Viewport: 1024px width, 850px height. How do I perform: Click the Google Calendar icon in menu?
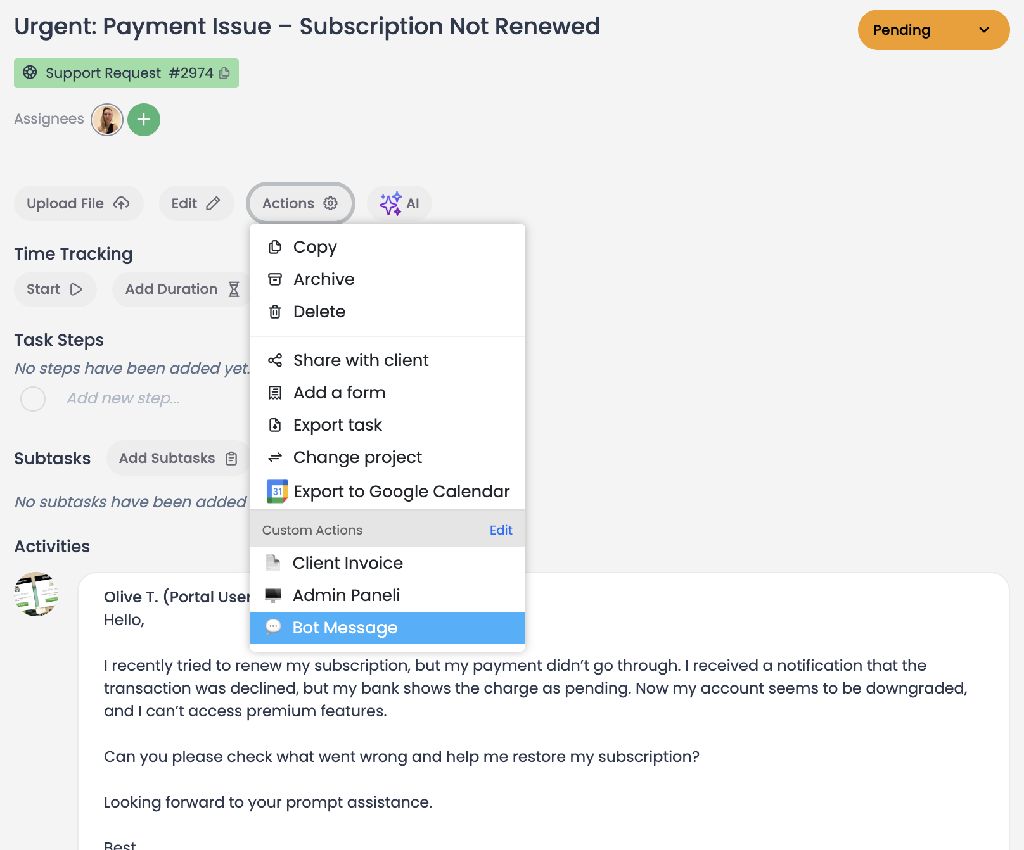[277, 491]
